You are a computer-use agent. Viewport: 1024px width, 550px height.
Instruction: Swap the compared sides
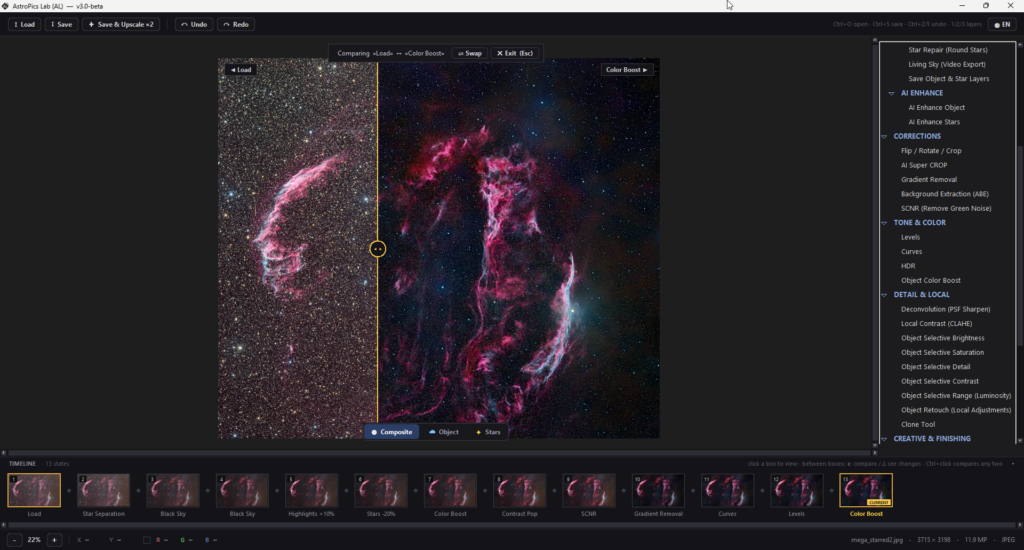[x=470, y=54]
